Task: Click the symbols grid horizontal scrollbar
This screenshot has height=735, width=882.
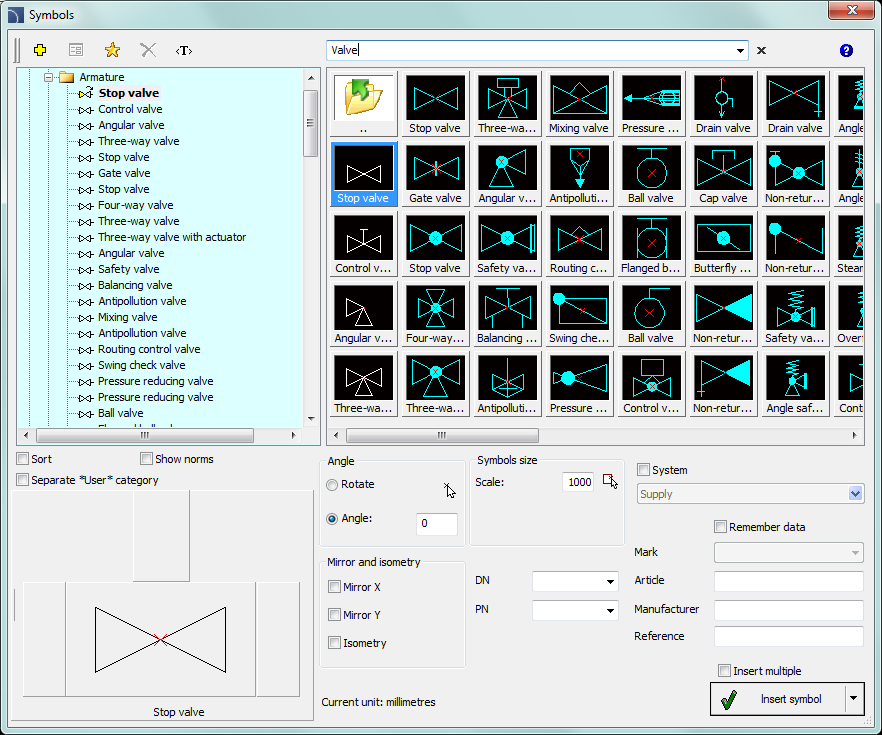Action: (x=440, y=436)
